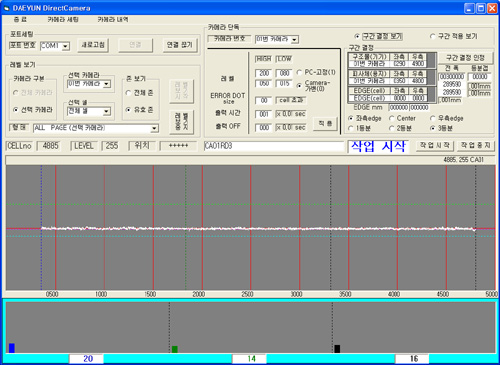Click the 출력 시간 field showing 001
Screen dimensions: 500x365
264,114
